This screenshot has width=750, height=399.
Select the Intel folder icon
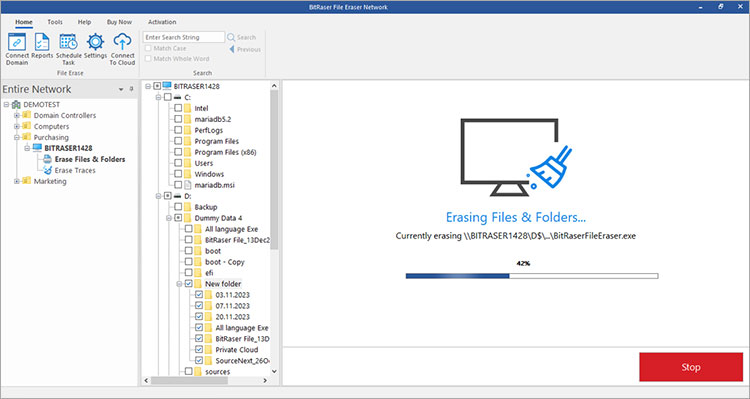188,108
